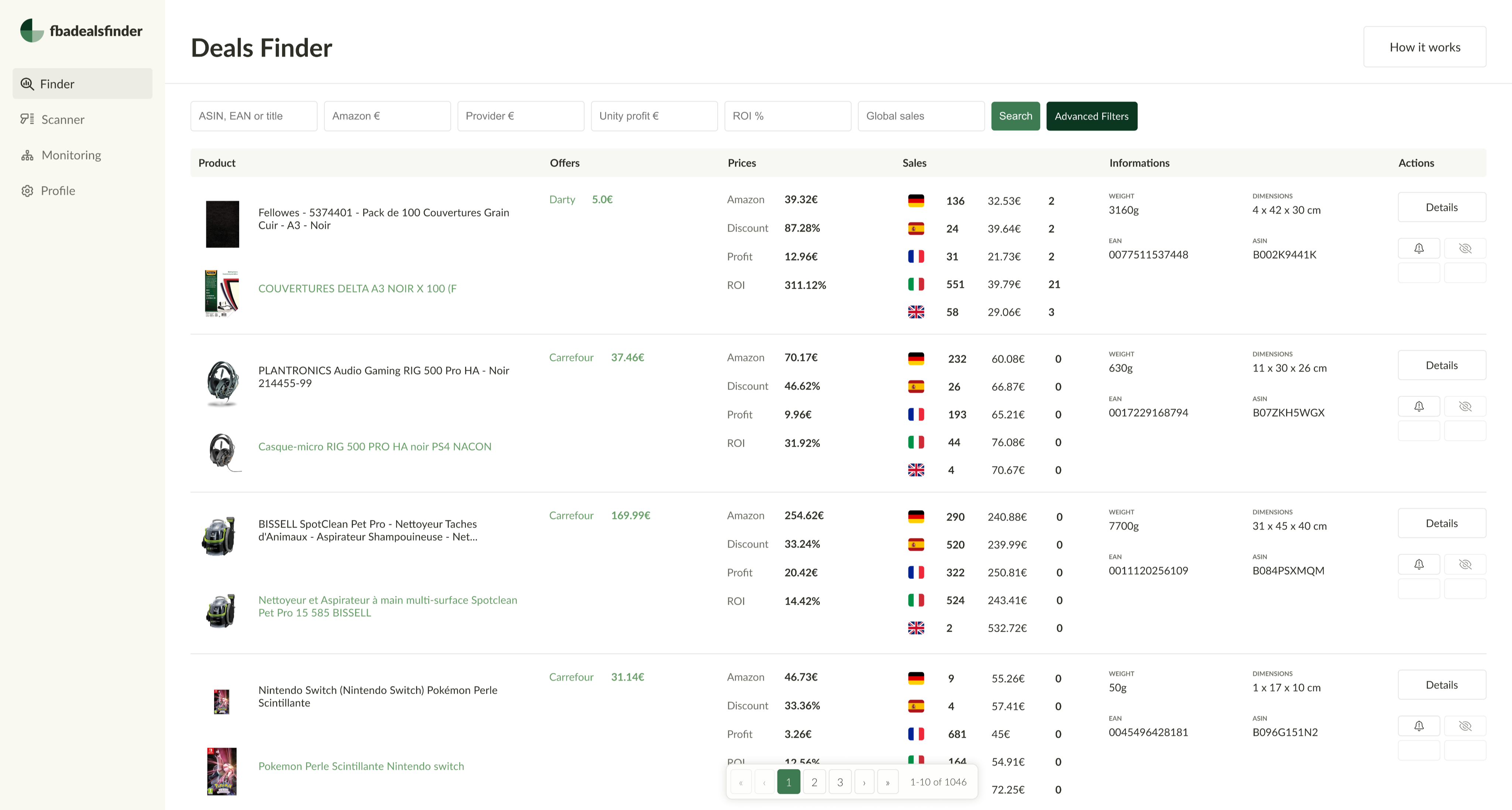Open the Darty 5.0€ offer
Screen dimensions: 1512x810
pos(581,200)
